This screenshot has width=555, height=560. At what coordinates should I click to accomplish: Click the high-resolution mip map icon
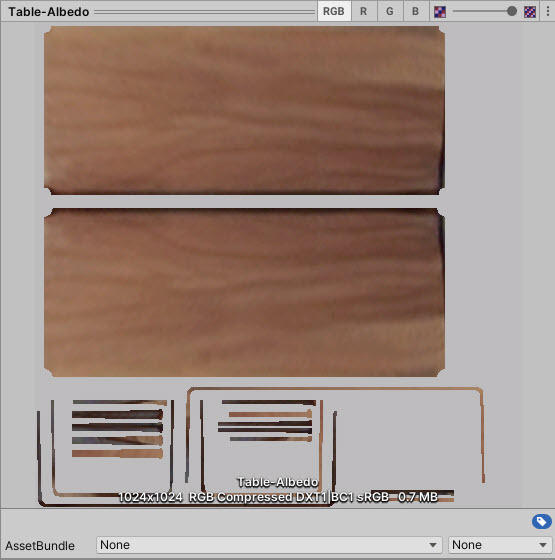click(530, 12)
